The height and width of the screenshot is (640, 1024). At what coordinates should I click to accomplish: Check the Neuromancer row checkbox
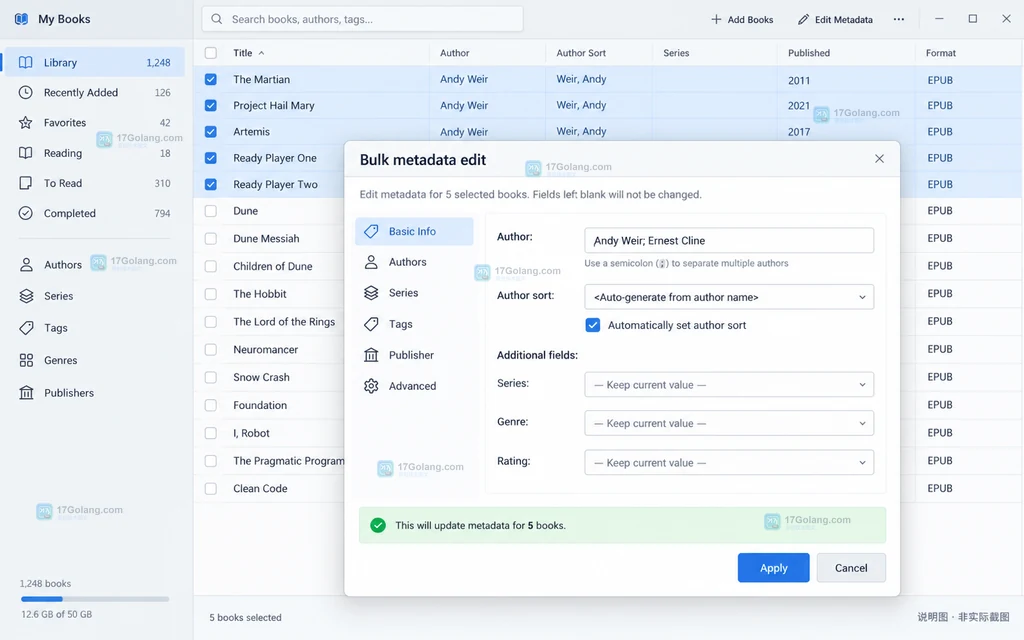coord(210,349)
